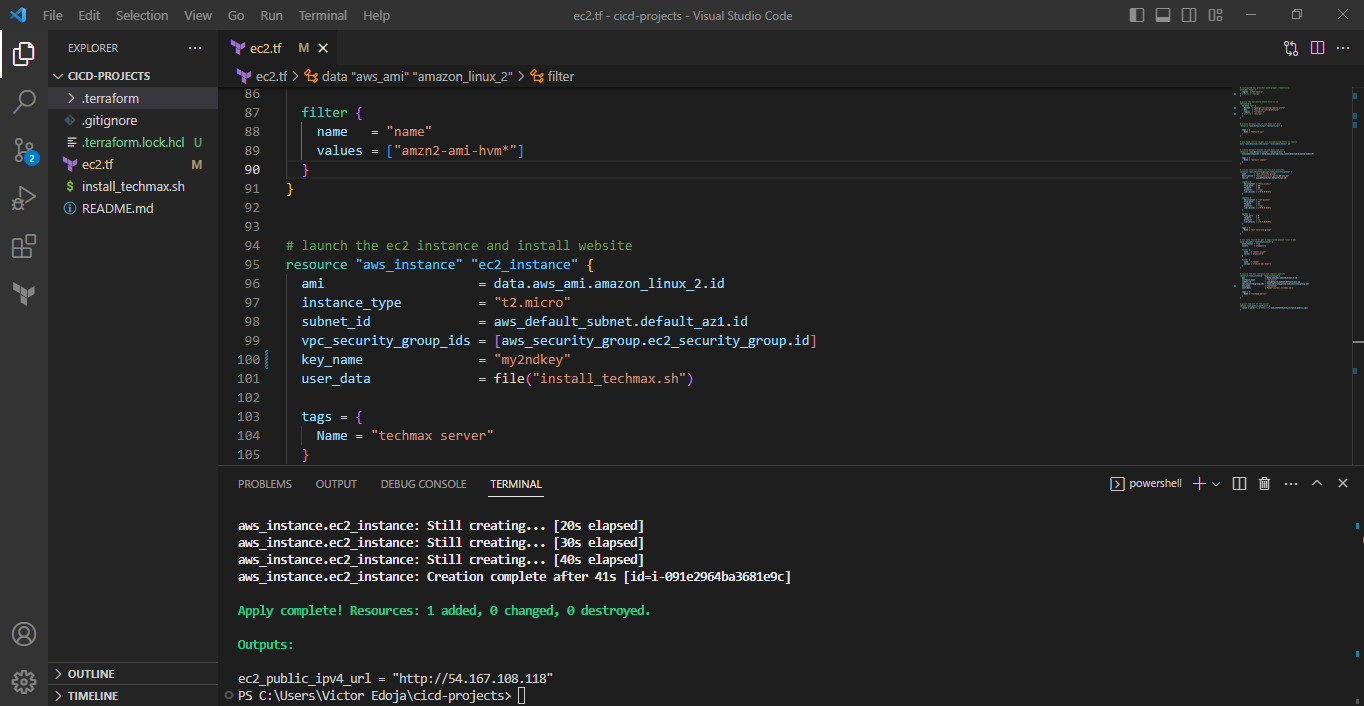Maximize the panel with the chevron button
The width and height of the screenshot is (1364, 706).
tap(1317, 483)
